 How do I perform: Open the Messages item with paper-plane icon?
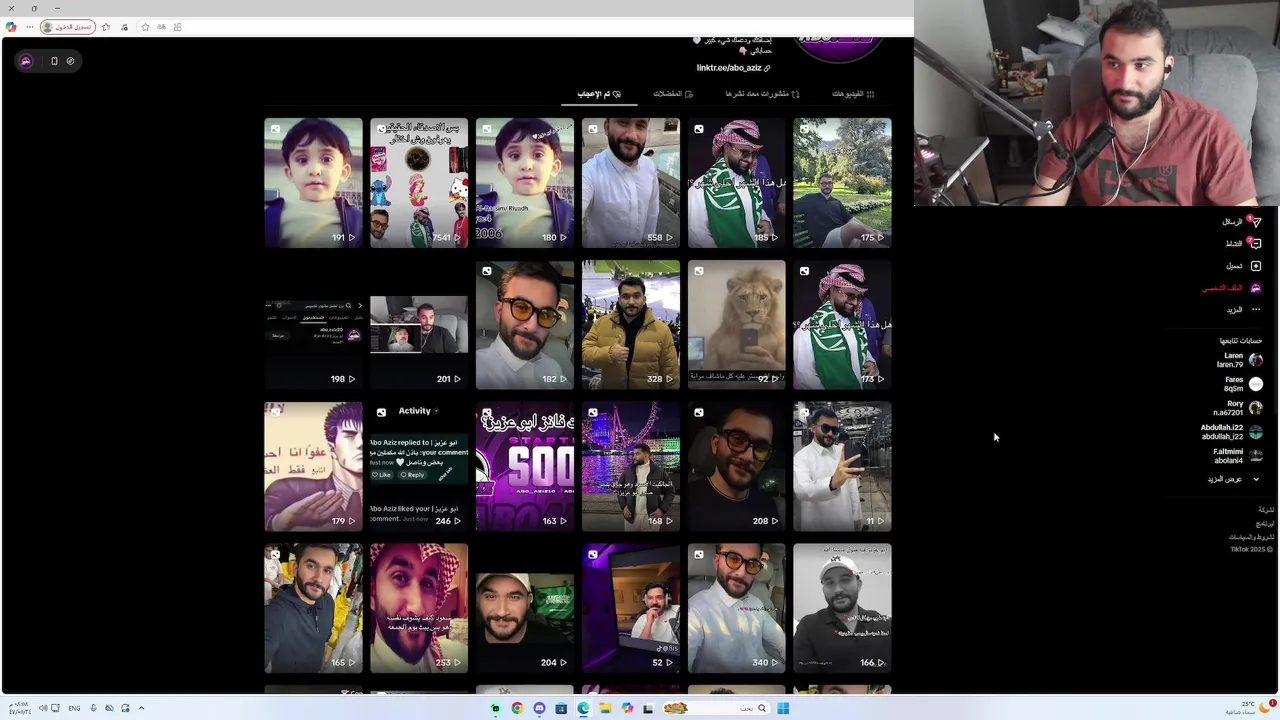1241,222
